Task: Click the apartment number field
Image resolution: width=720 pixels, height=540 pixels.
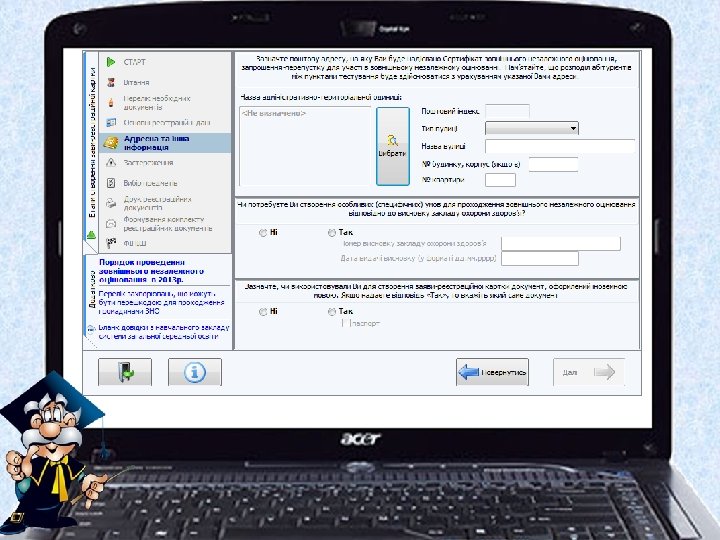Action: (x=501, y=180)
